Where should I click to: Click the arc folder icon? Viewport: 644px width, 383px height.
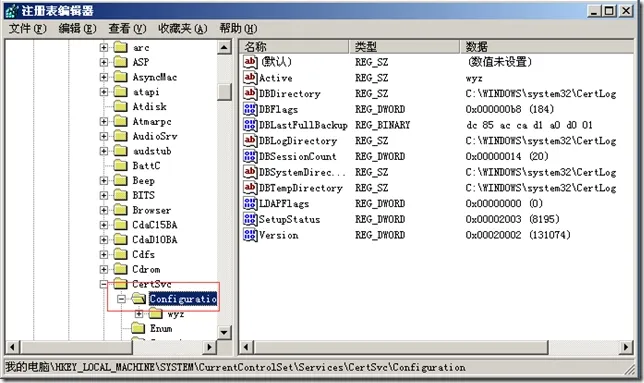tap(120, 47)
